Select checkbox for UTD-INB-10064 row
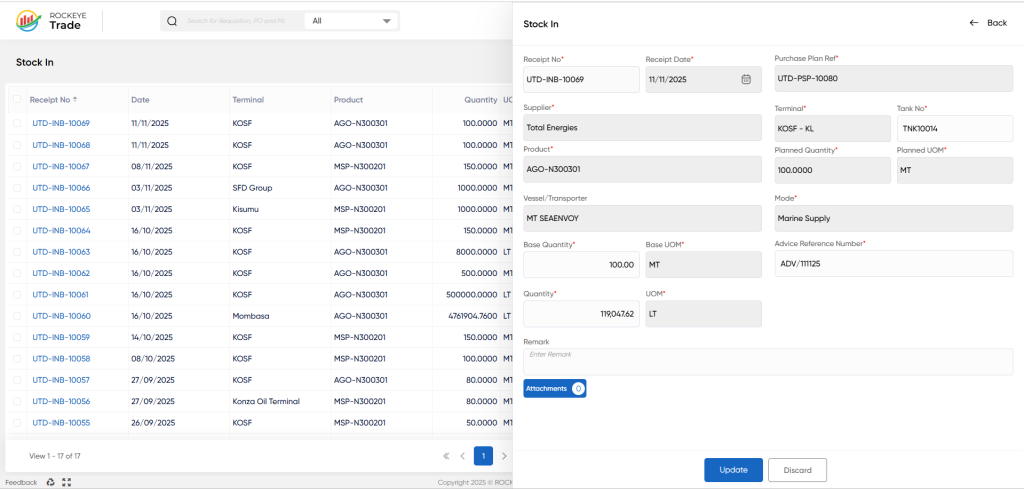Viewport: 1024px width, 489px height. click(17, 230)
